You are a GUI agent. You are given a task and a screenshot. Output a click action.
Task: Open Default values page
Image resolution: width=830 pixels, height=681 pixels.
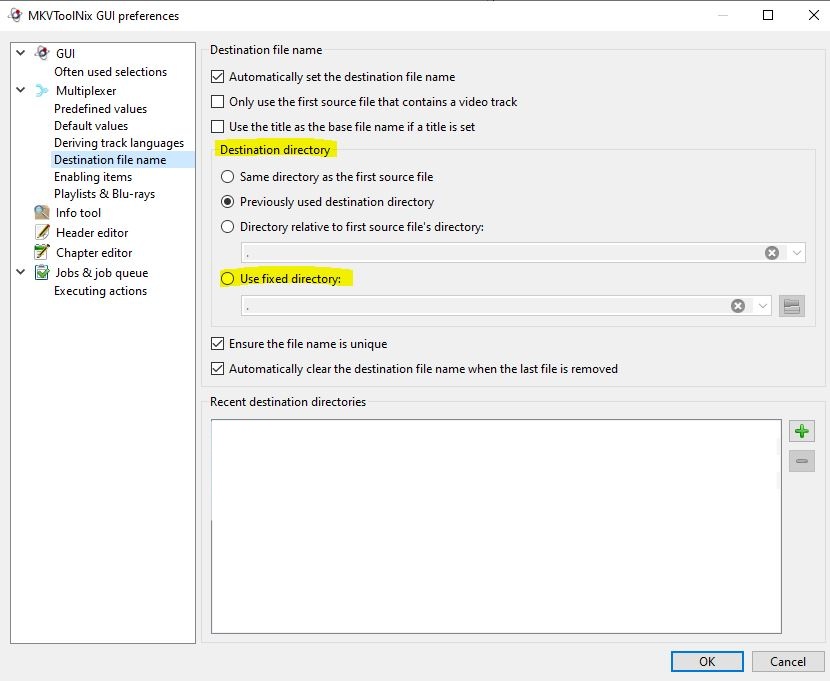pos(91,126)
